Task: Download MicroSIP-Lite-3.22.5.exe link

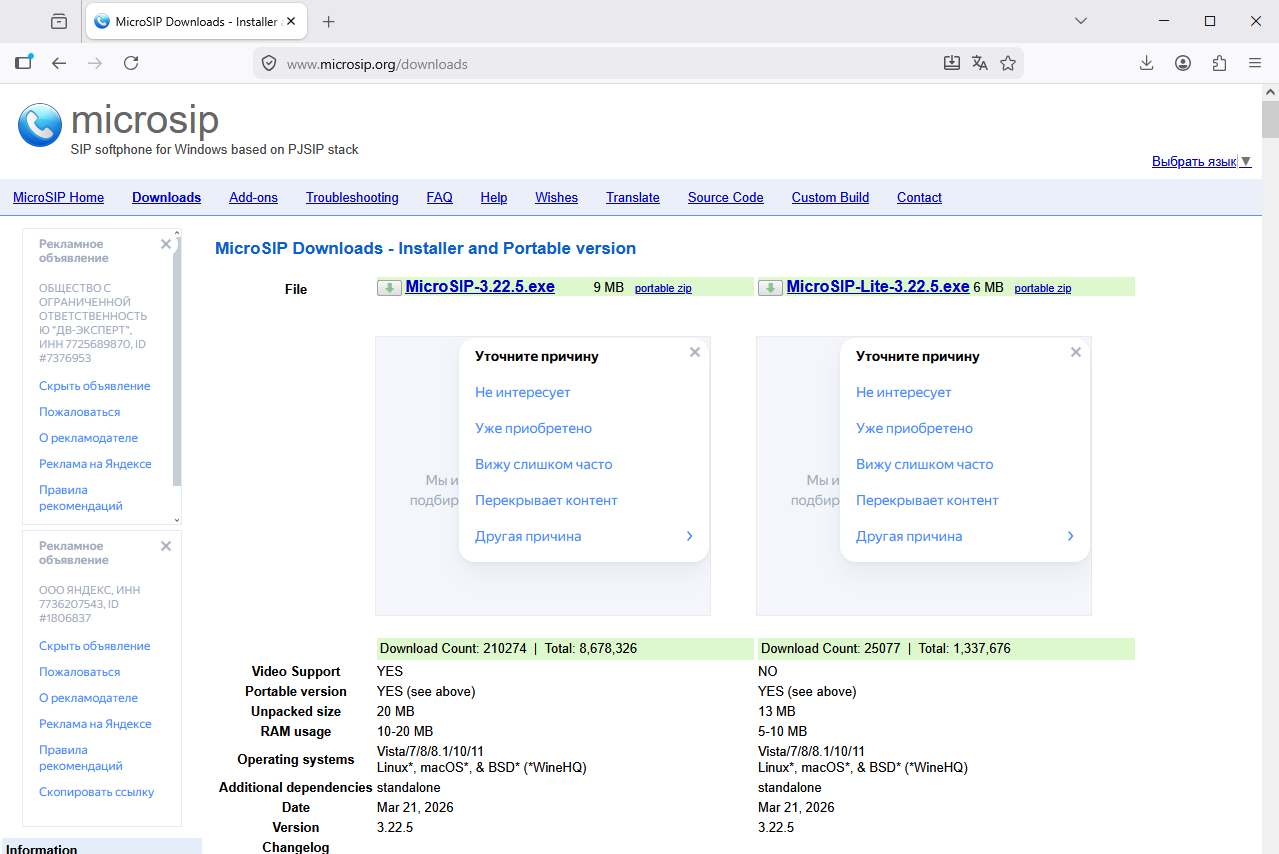Action: point(878,287)
